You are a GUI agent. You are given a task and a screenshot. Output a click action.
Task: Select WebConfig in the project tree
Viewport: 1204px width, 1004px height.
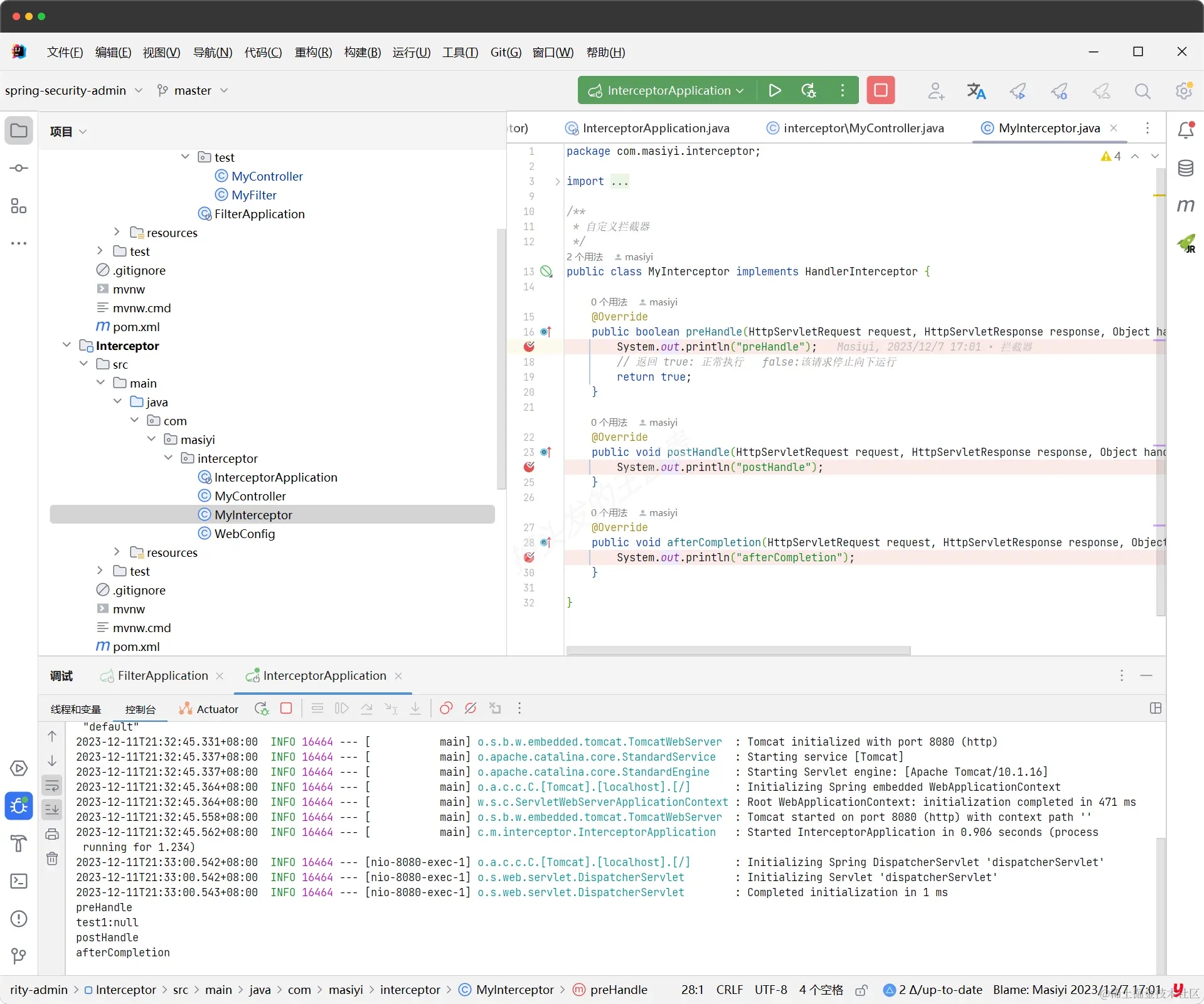point(244,534)
